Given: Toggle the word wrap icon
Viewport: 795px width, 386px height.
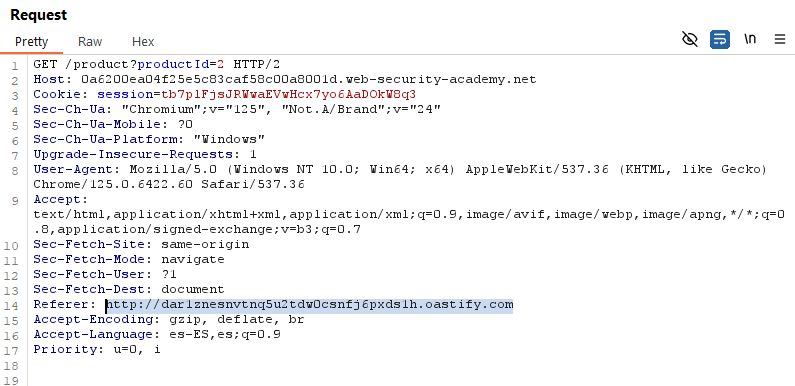Looking at the screenshot, I should (x=720, y=39).
